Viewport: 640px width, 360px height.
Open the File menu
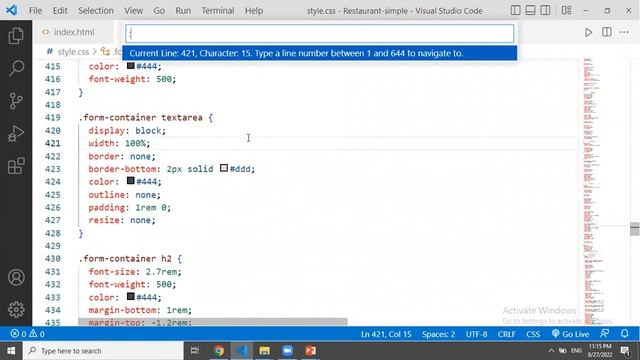(36, 11)
